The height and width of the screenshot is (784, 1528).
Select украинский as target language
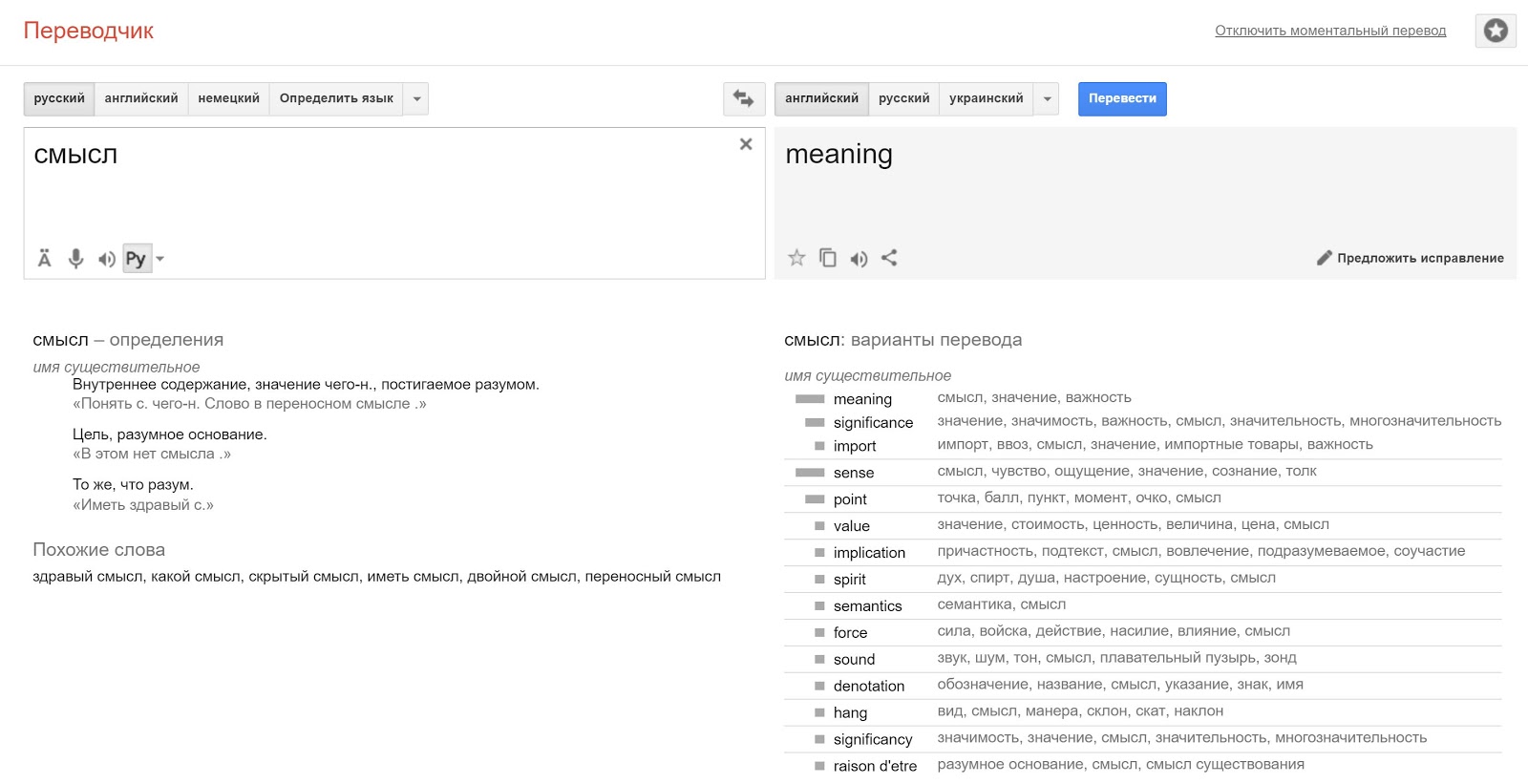click(986, 98)
